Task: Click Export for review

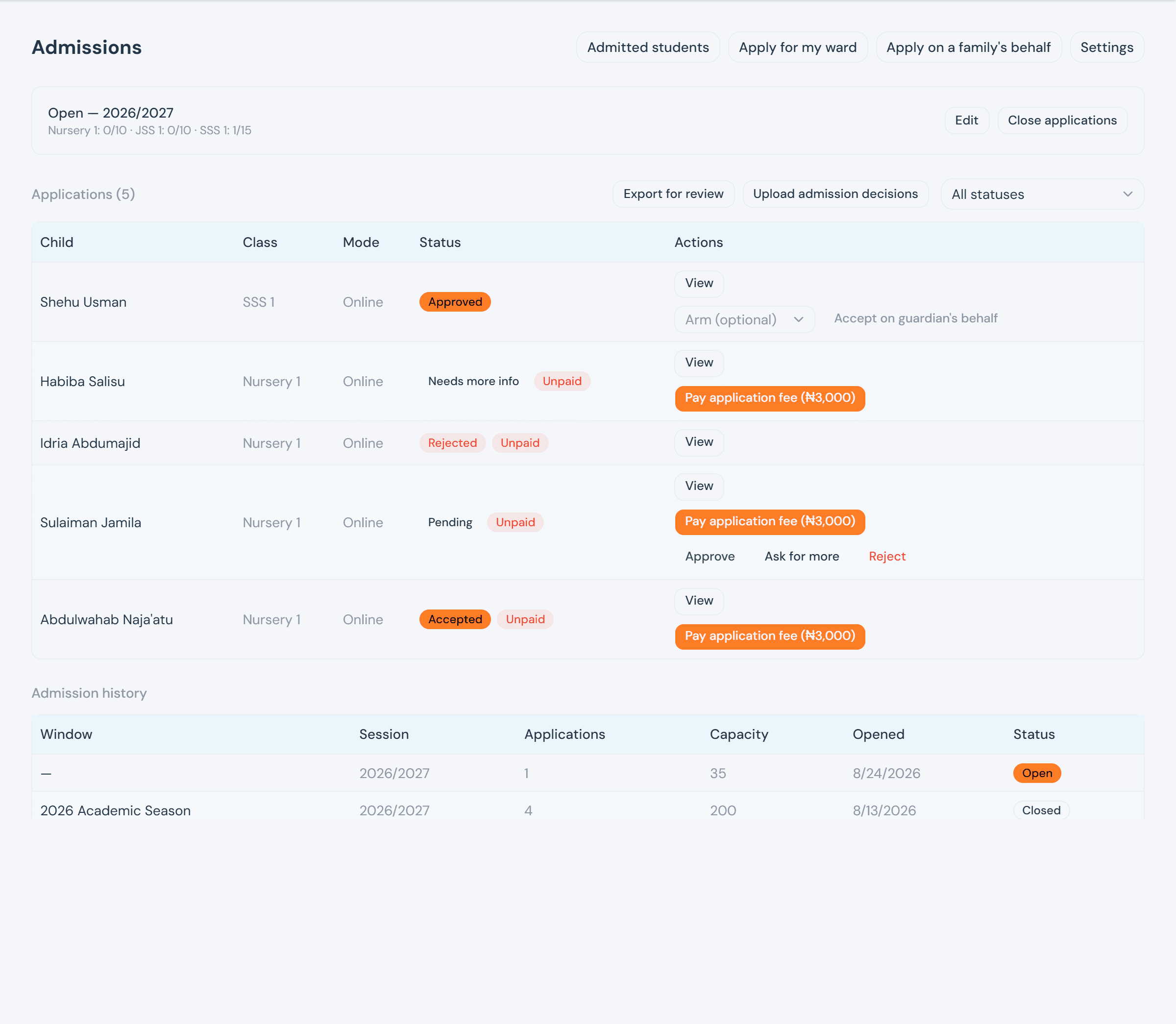Action: pos(673,194)
